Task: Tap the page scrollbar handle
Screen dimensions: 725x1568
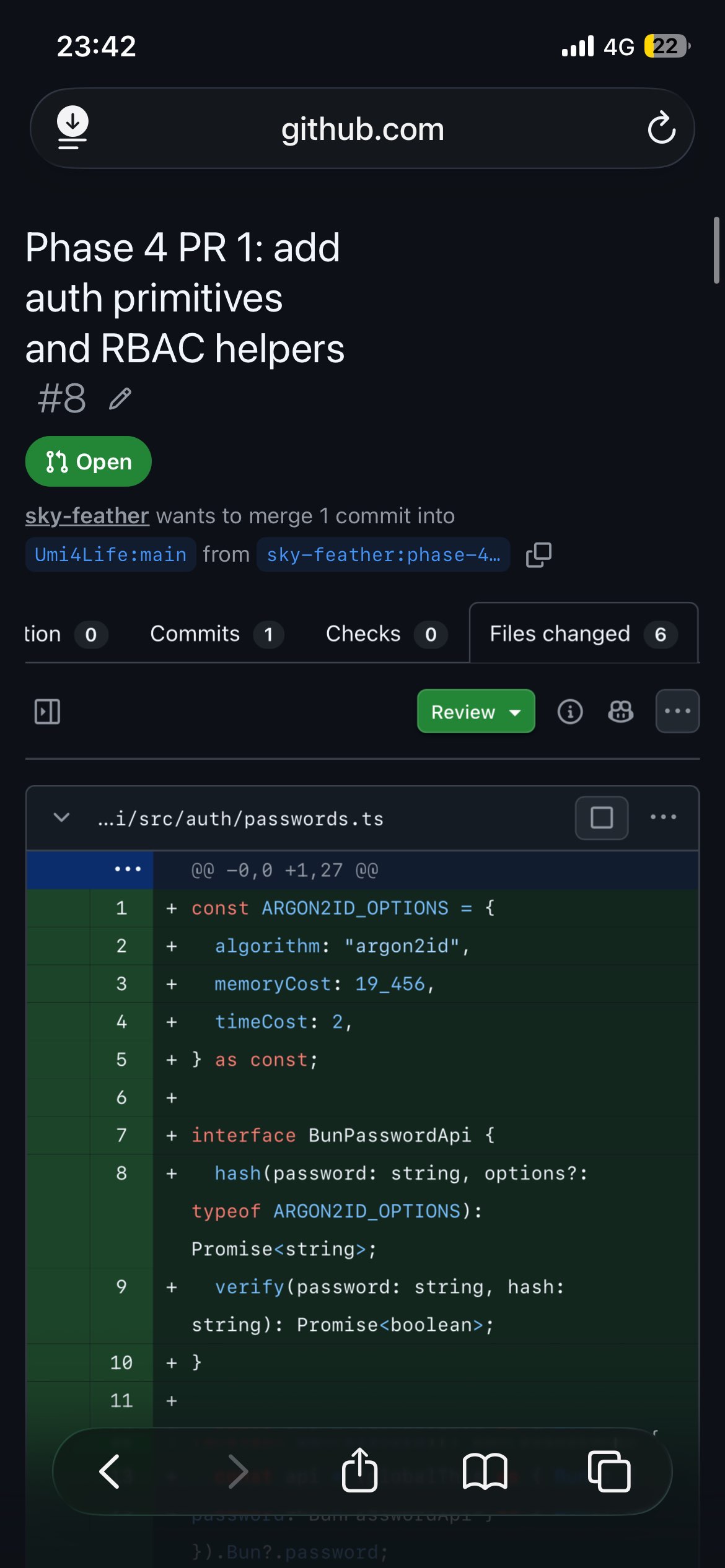Action: [716, 250]
